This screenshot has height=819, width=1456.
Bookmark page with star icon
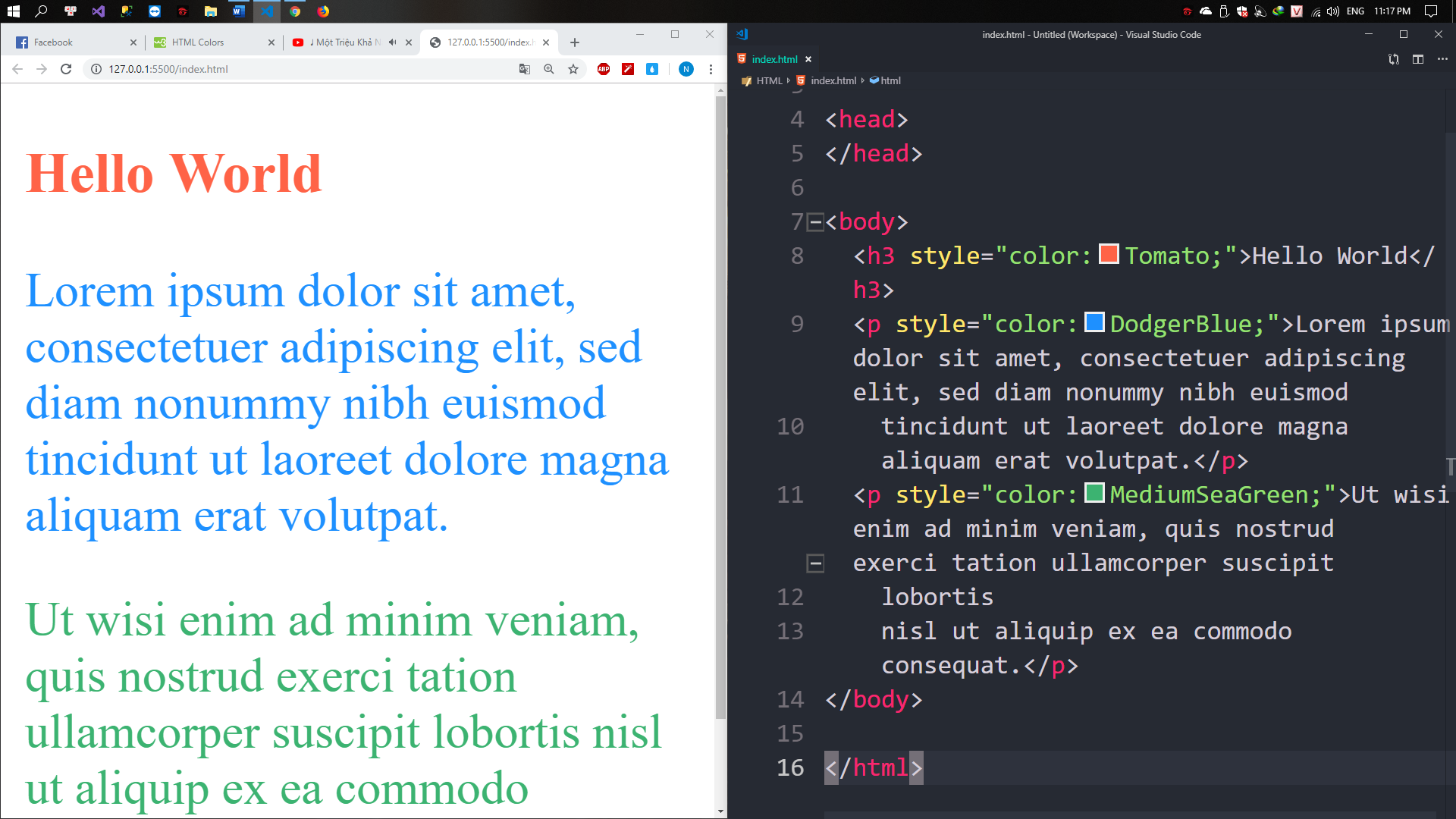[x=573, y=69]
